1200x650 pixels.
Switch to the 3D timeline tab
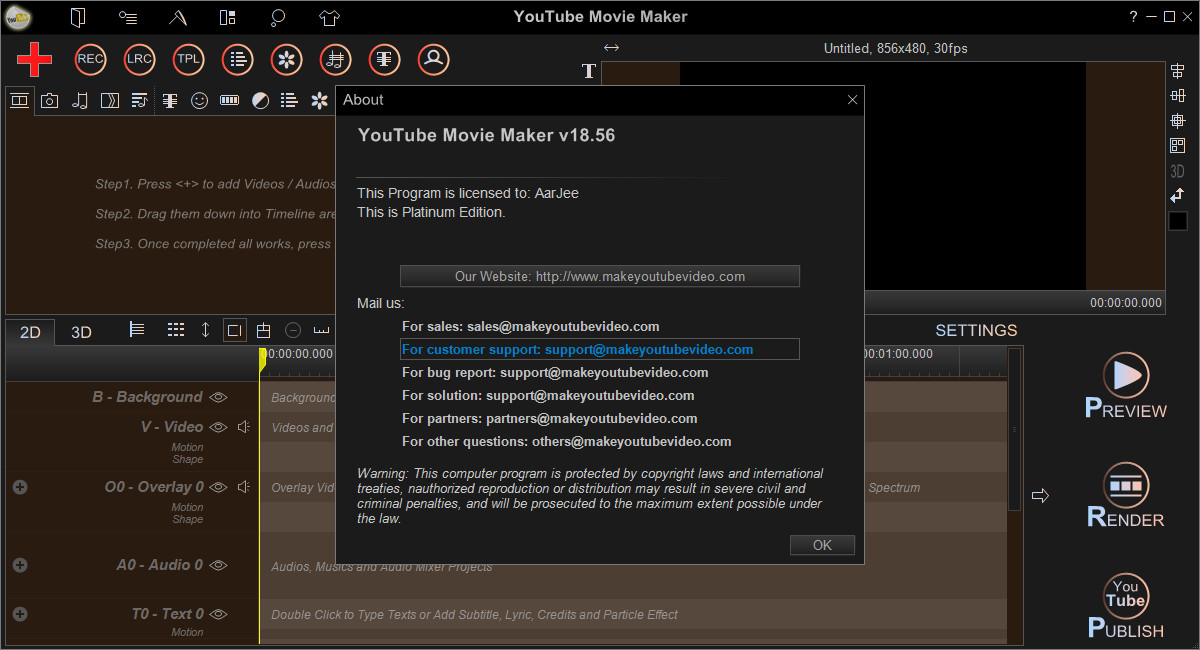[x=82, y=332]
